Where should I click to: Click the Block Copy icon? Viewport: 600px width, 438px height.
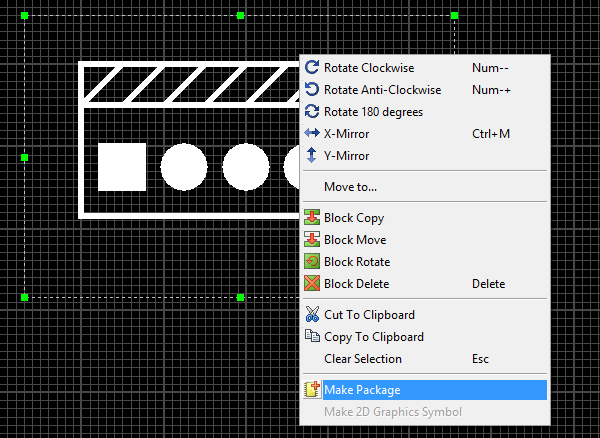pyautogui.click(x=312, y=217)
